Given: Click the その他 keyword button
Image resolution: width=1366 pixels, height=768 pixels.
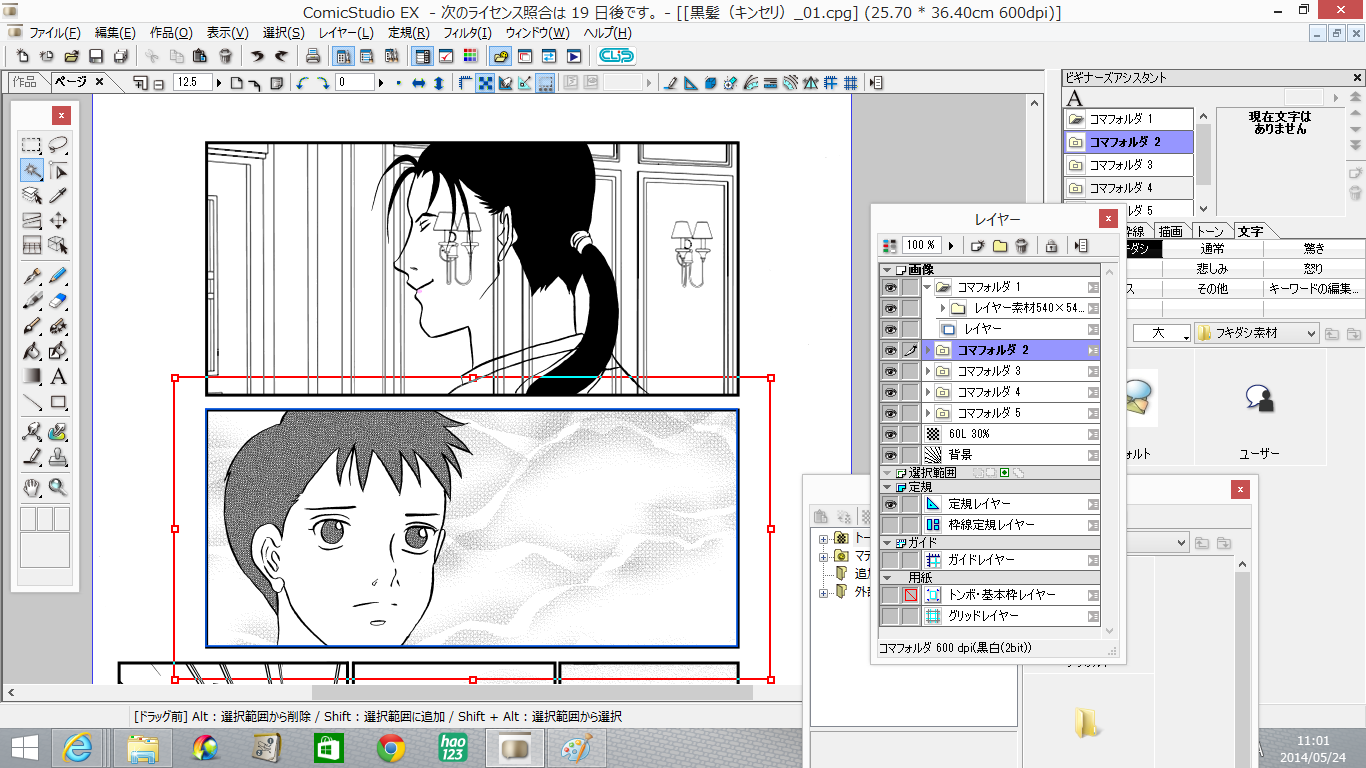Looking at the screenshot, I should pyautogui.click(x=1212, y=288).
